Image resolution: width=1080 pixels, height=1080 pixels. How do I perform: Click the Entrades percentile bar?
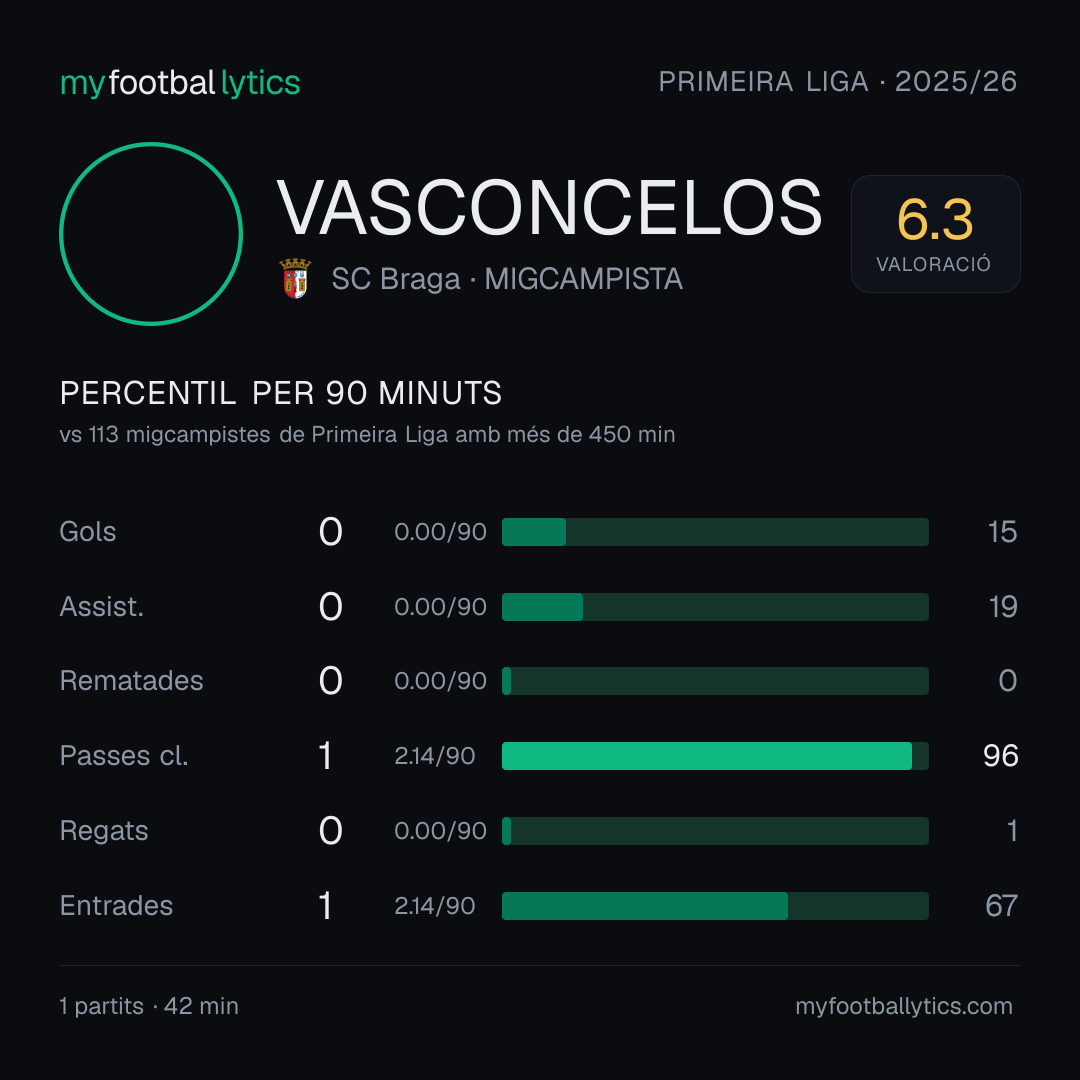tap(715, 906)
